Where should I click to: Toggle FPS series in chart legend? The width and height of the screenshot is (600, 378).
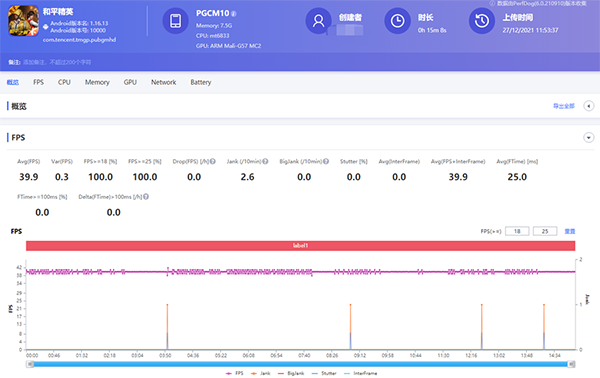click(x=235, y=373)
